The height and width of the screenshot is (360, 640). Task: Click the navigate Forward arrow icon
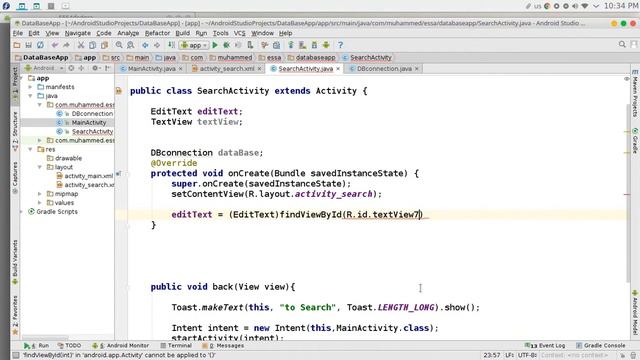[157, 45]
